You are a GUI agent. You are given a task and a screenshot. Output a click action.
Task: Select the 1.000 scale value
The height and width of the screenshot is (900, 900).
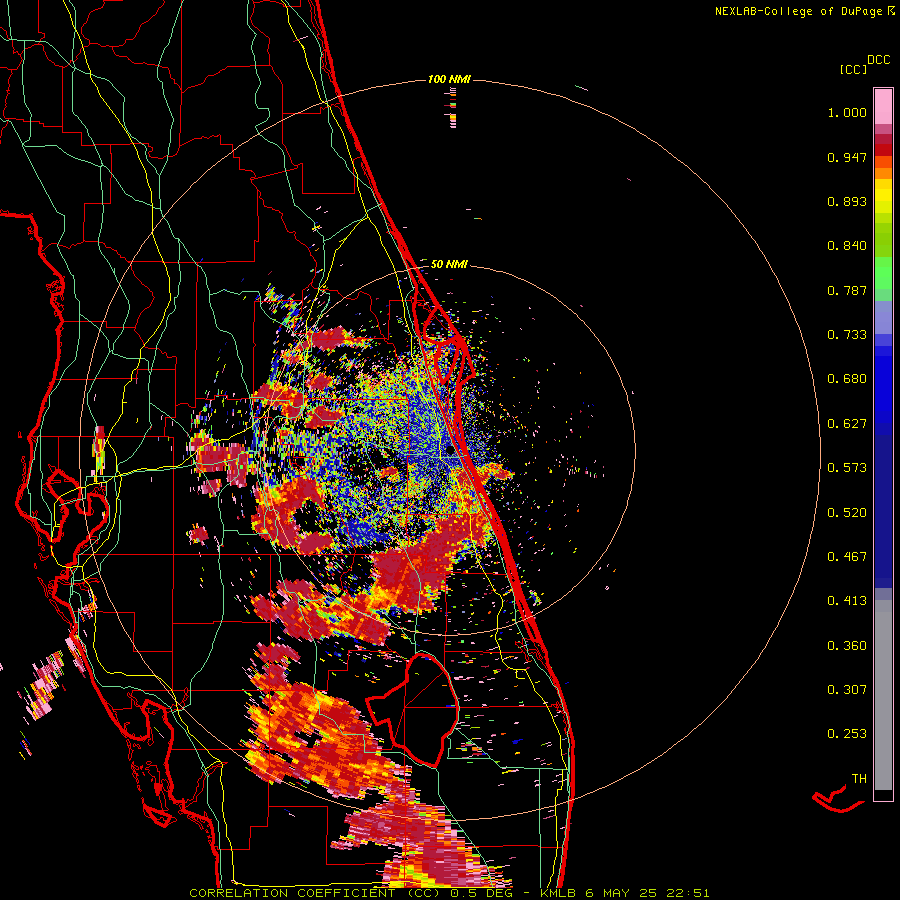[847, 112]
